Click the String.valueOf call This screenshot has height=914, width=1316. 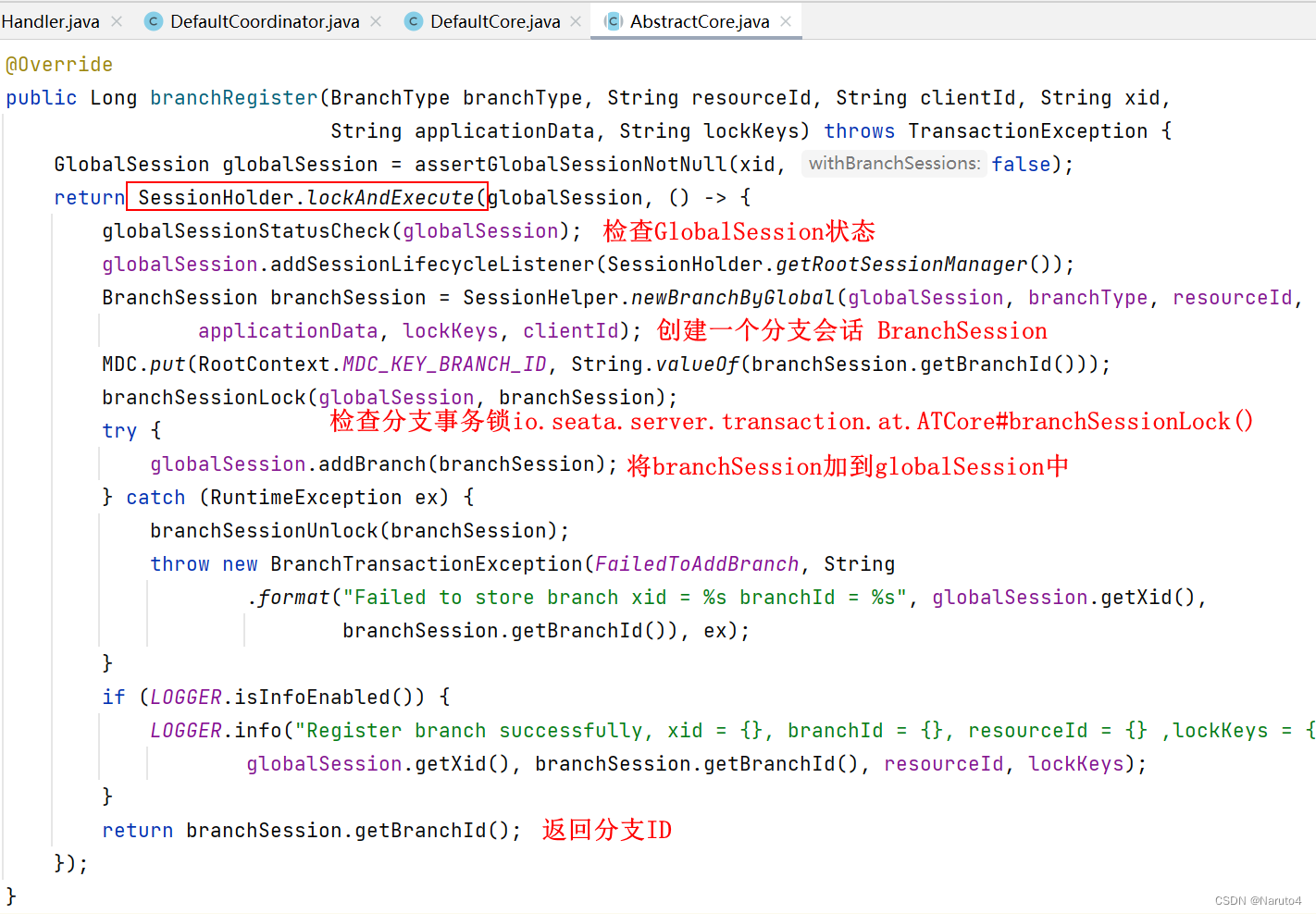(x=655, y=364)
